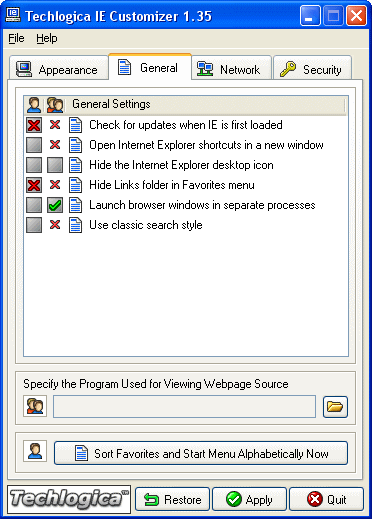Click the folder browse icon for source viewer
Image resolution: width=372 pixels, height=519 pixels.
[335, 407]
